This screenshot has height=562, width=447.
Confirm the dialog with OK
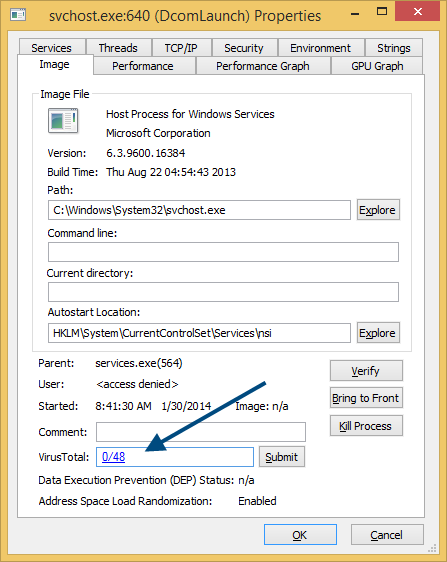pos(300,535)
